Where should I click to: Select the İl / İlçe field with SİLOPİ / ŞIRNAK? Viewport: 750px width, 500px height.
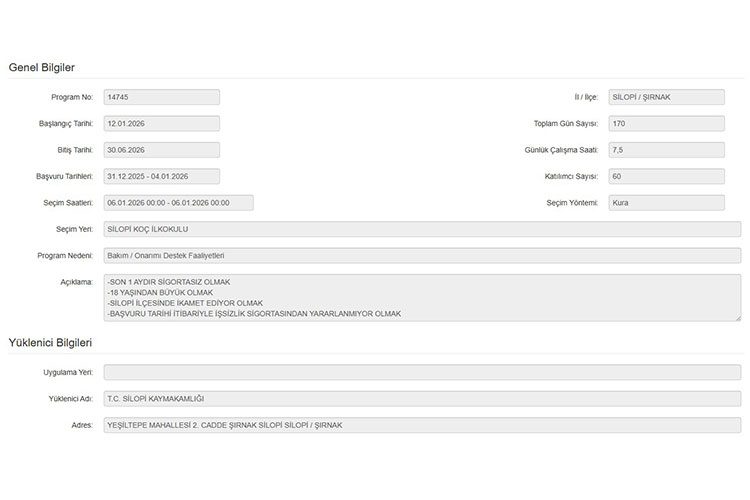pyautogui.click(x=665, y=97)
